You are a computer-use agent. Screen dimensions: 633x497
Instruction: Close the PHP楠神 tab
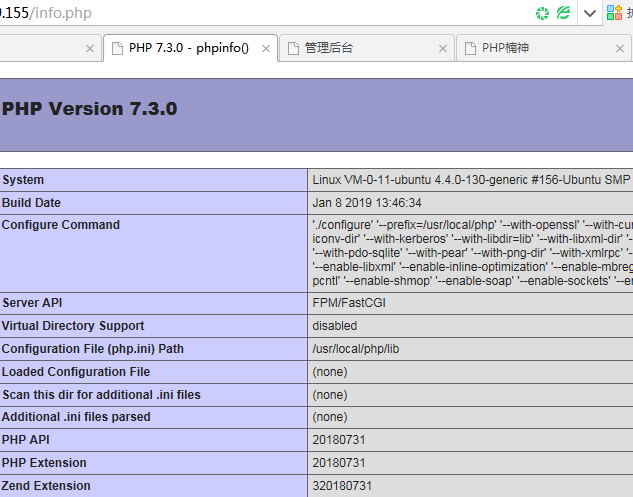(x=620, y=49)
